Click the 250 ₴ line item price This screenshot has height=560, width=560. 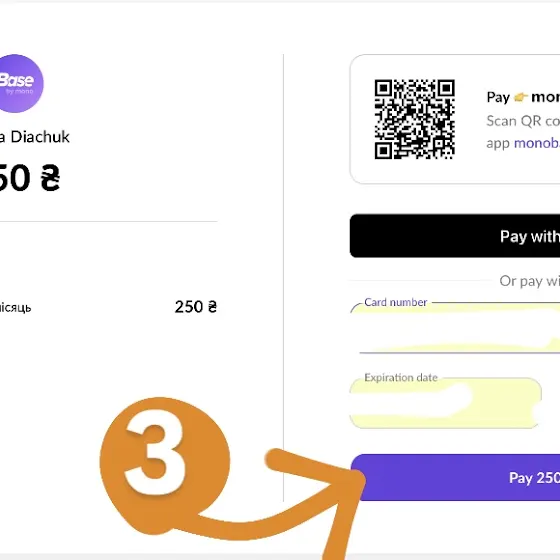tap(196, 307)
